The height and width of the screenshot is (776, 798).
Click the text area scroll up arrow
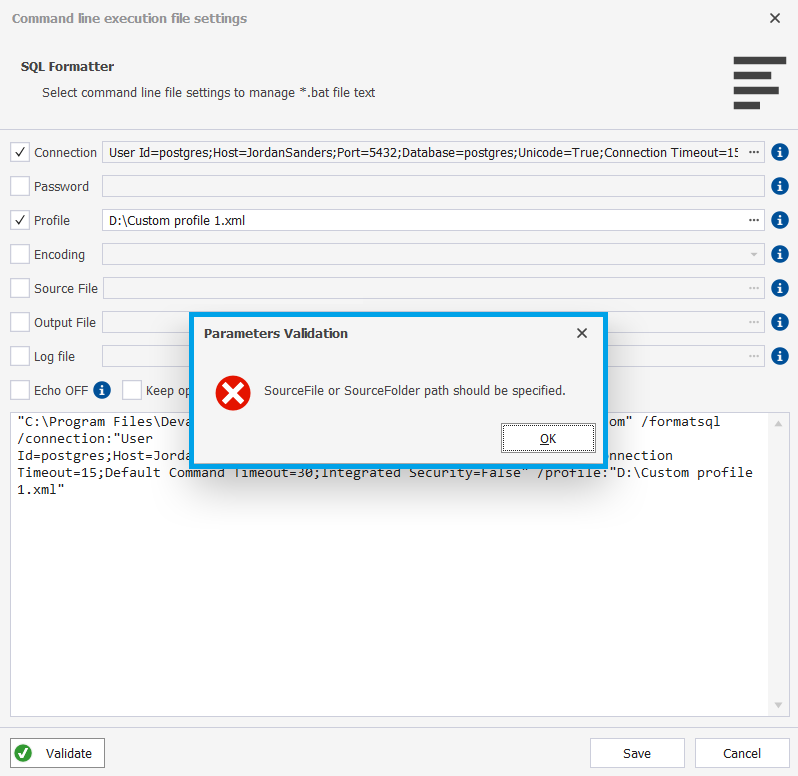coord(778,423)
